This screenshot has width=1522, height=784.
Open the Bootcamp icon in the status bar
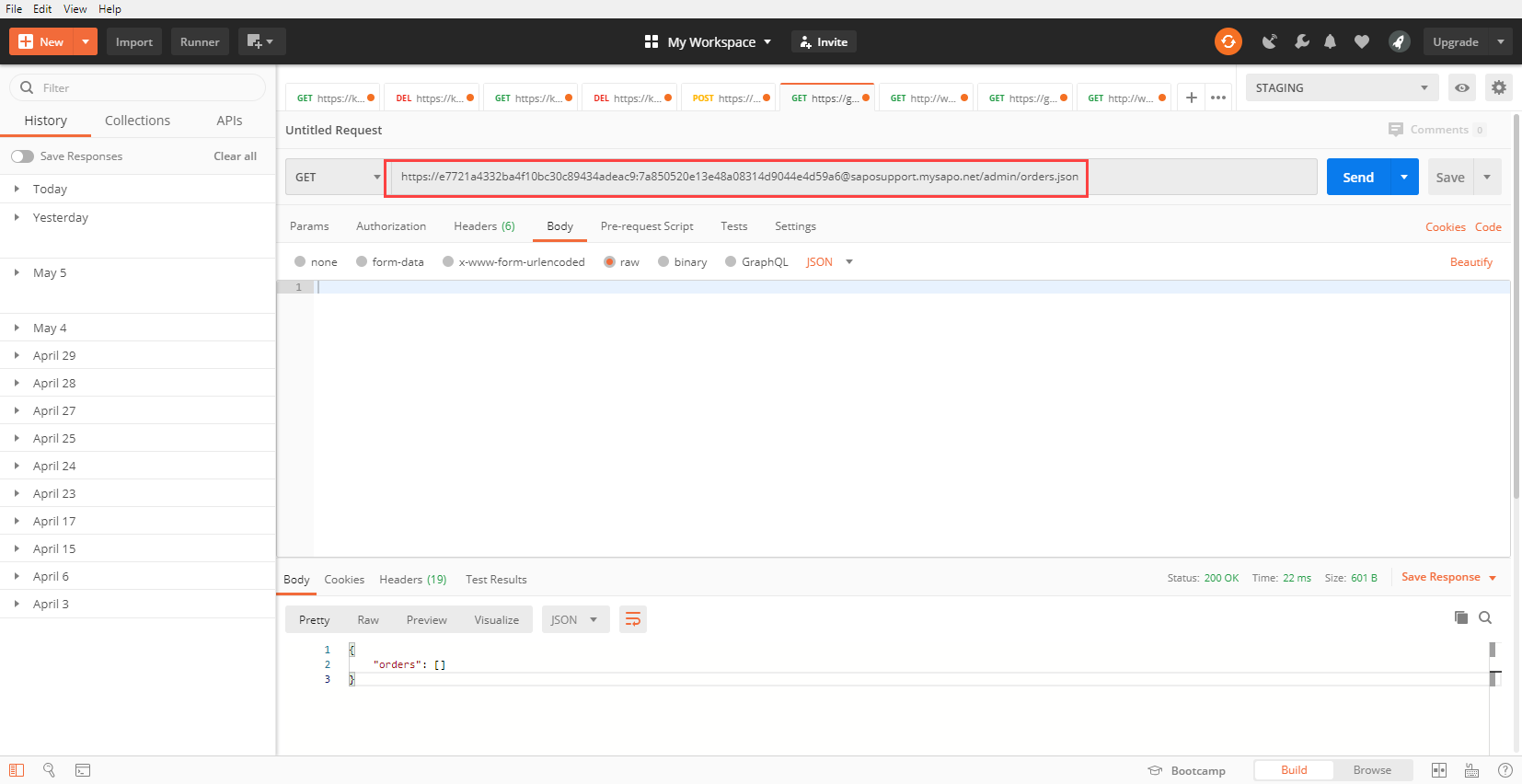pos(1155,770)
